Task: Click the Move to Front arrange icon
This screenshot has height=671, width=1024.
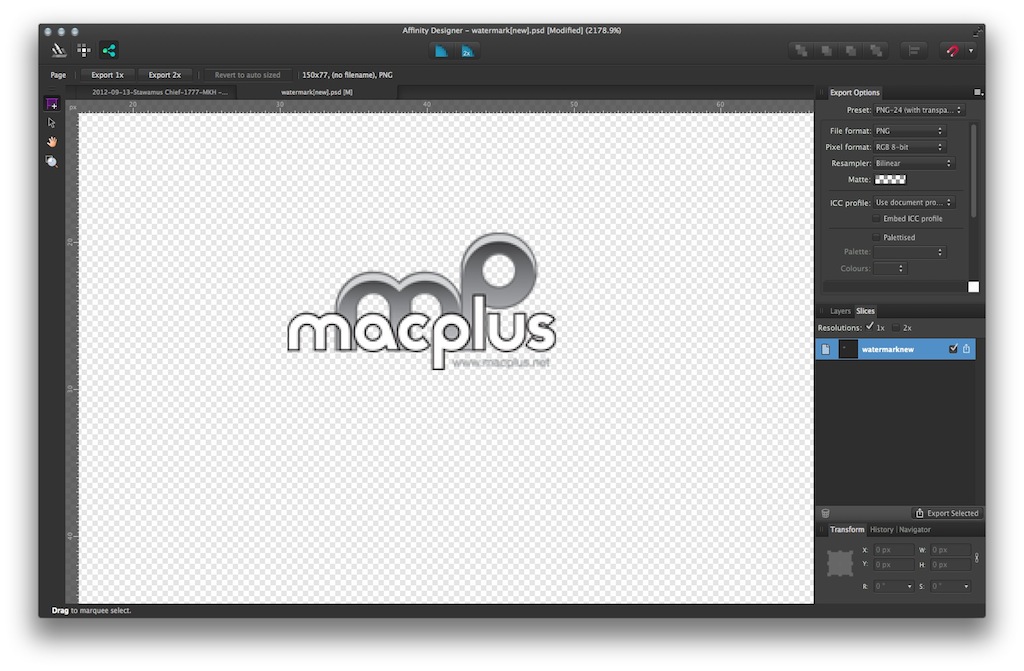Action: point(801,51)
